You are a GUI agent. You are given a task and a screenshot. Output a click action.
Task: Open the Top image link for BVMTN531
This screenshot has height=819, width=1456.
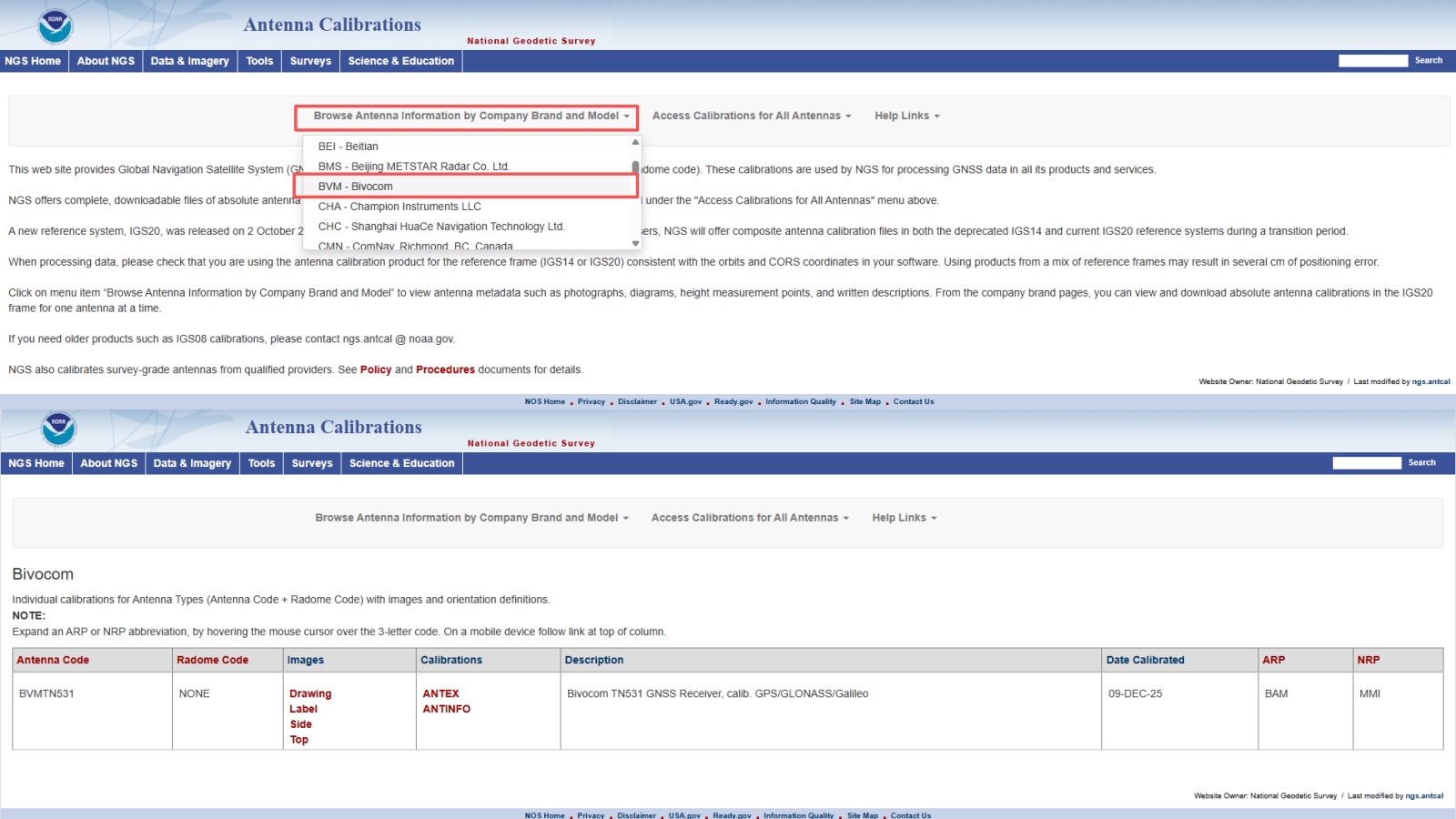pyautogui.click(x=298, y=740)
